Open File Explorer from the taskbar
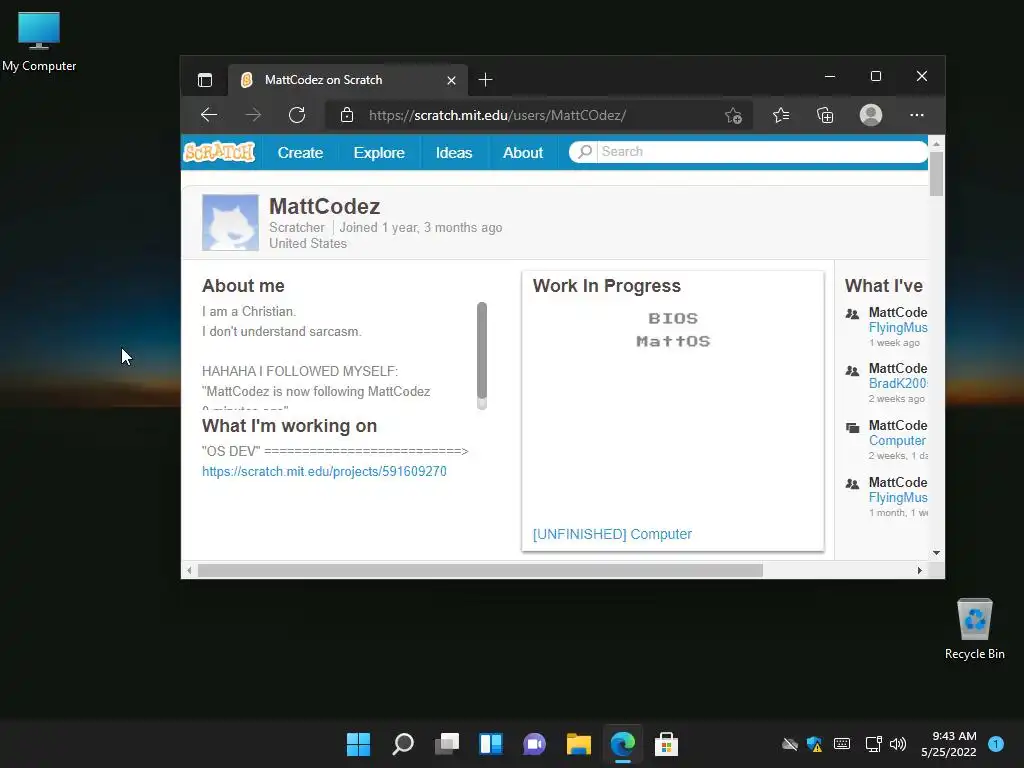Image resolution: width=1024 pixels, height=768 pixels. click(x=579, y=744)
